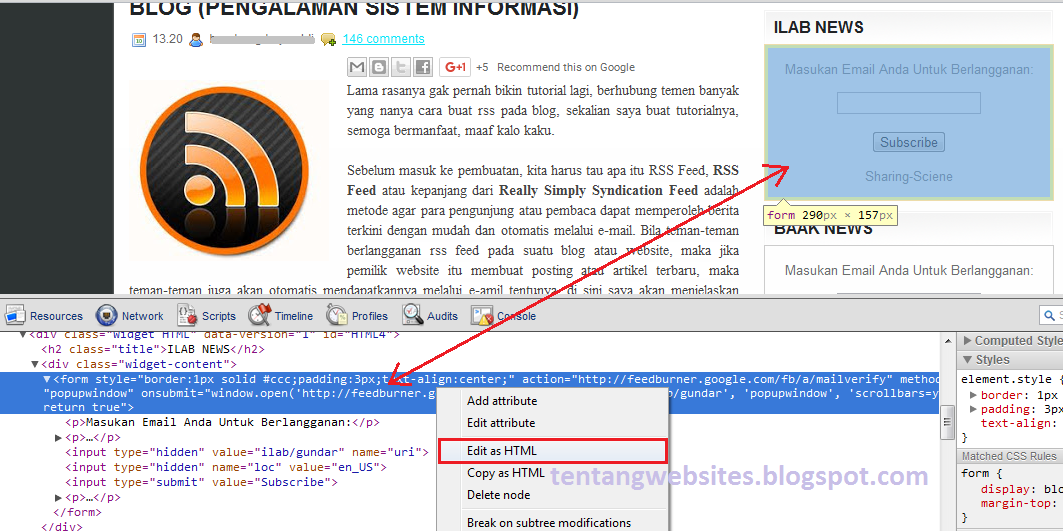This screenshot has height=531, width=1063.
Task: Click the ILAB NEWS email input field
Action: click(908, 103)
